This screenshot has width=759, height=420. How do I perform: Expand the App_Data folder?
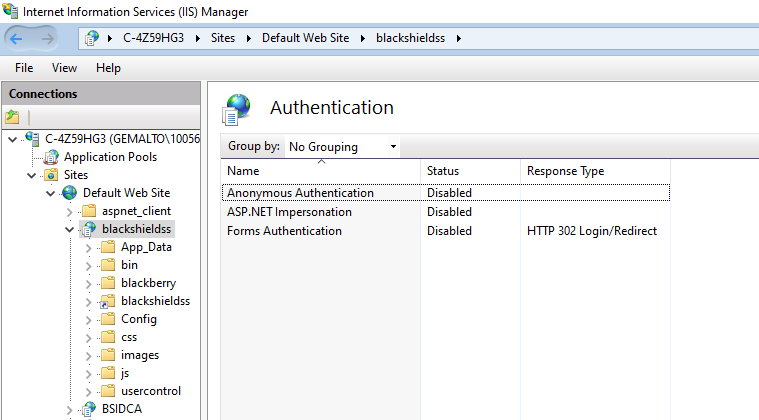(89, 248)
